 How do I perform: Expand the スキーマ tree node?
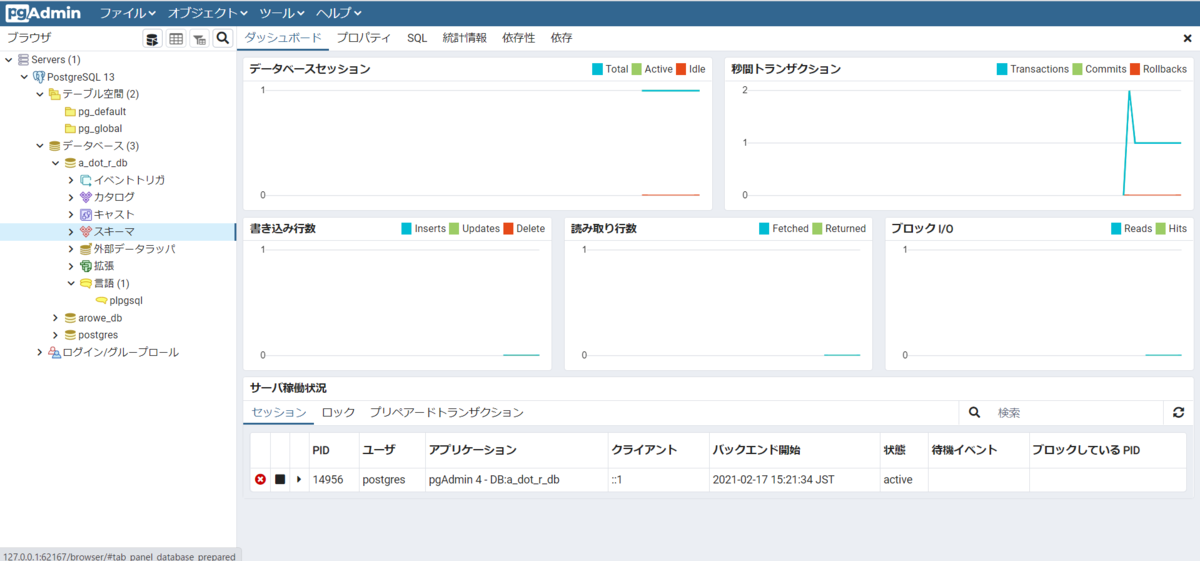pos(71,231)
